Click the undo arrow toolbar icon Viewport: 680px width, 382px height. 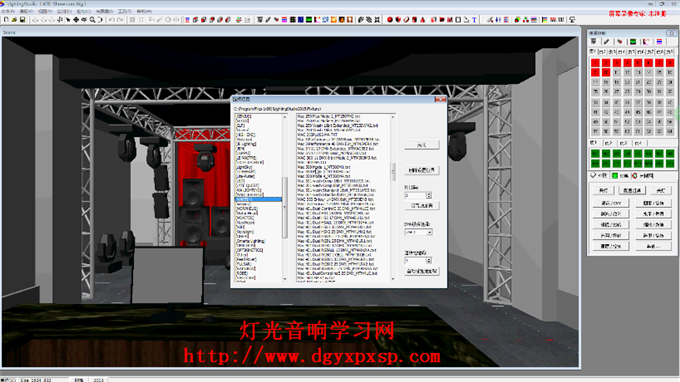[112, 20]
